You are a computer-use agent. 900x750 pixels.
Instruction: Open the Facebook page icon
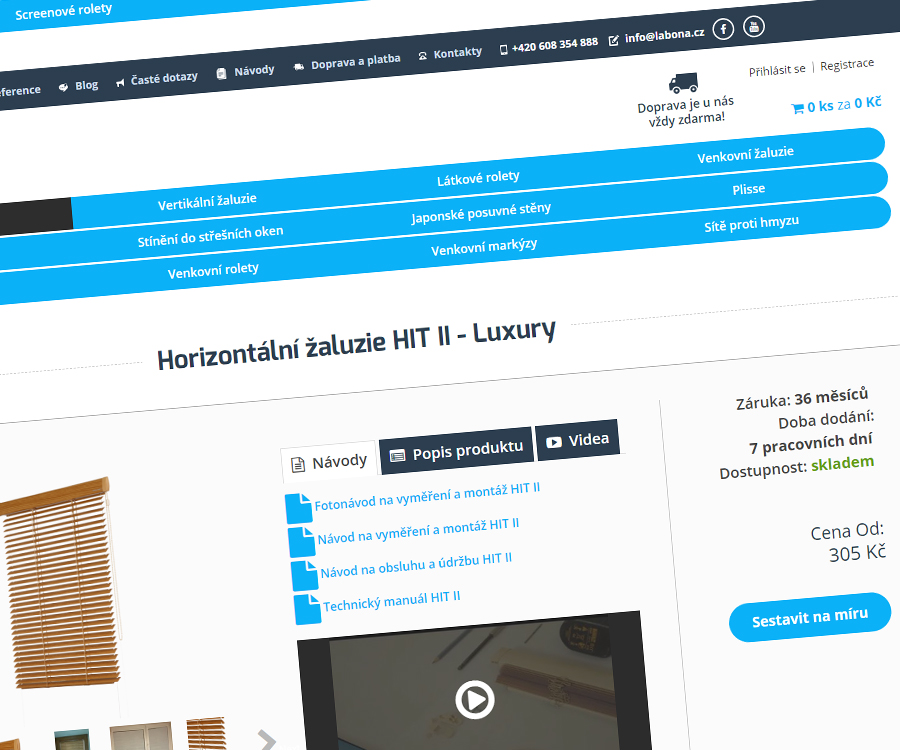click(723, 29)
